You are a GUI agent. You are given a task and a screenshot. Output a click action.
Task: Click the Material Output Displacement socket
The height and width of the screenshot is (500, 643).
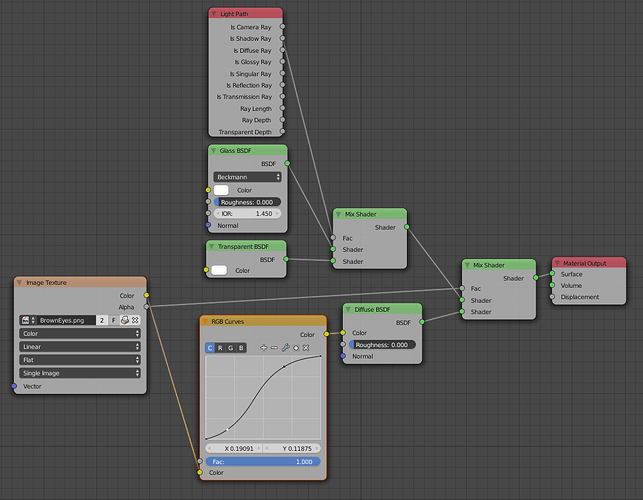pyautogui.click(x=552, y=297)
